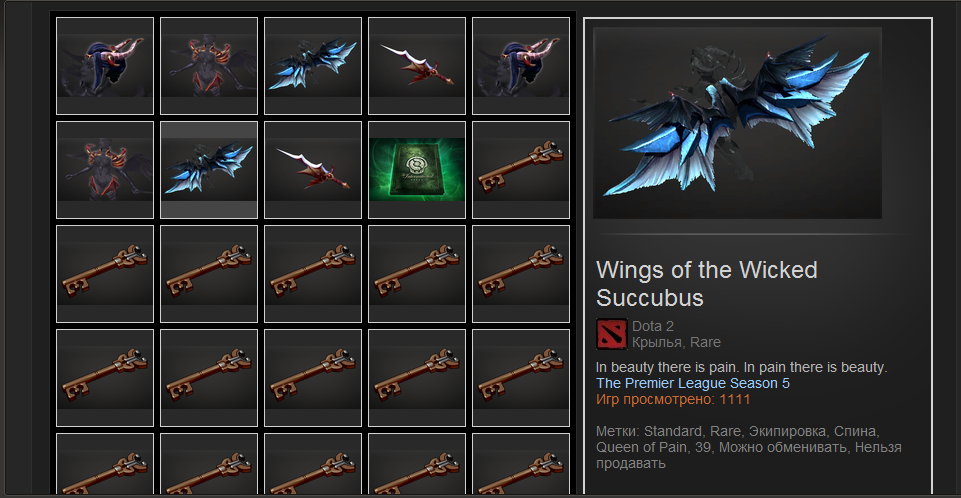The width and height of the screenshot is (961, 498).
Task: Select the last horned headpiece item in top row
Action: click(521, 66)
